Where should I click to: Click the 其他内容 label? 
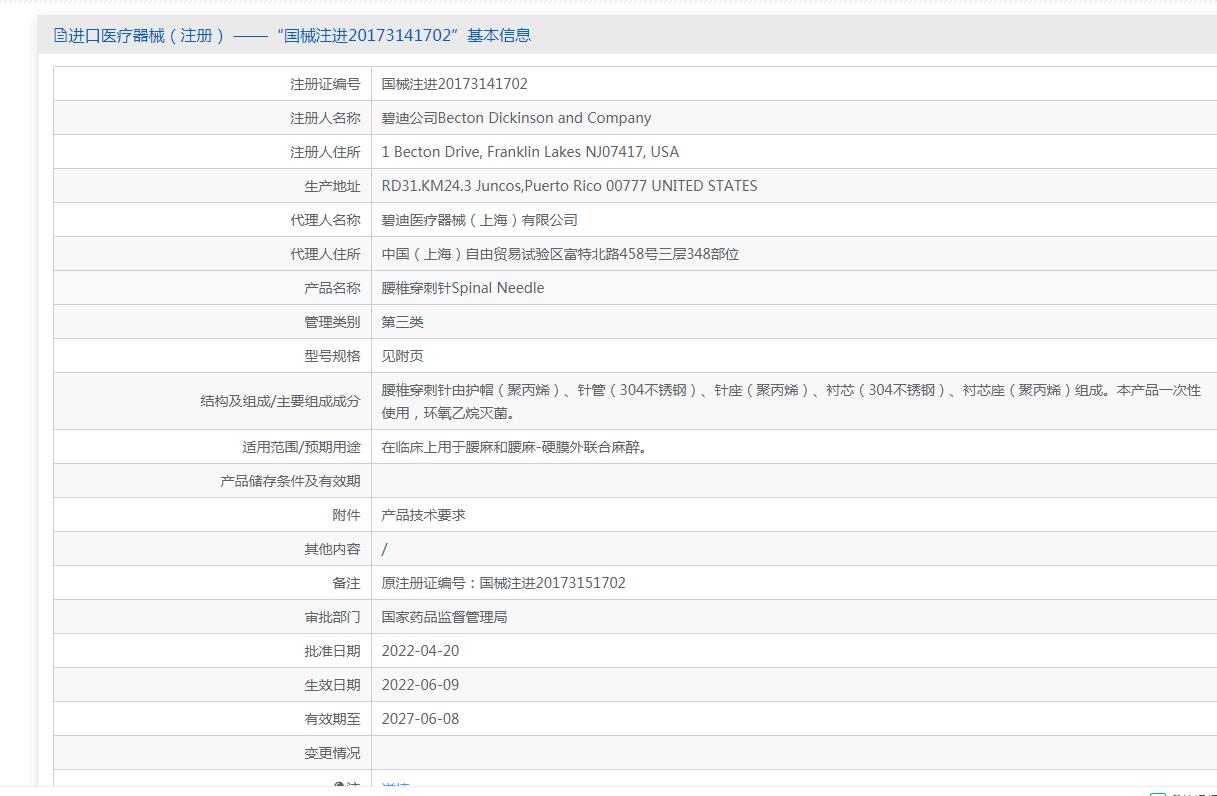click(332, 549)
